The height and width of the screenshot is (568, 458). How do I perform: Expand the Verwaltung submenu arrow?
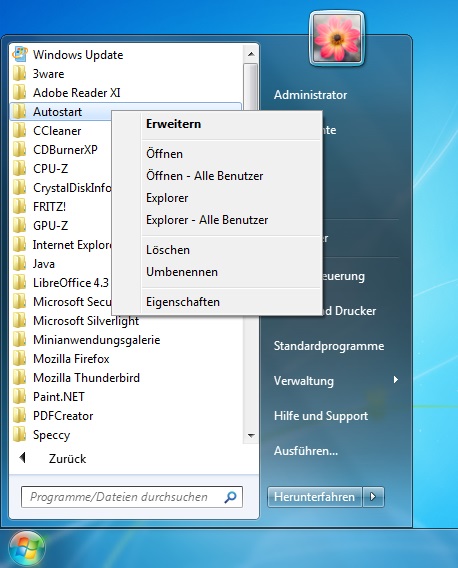[x=396, y=380]
